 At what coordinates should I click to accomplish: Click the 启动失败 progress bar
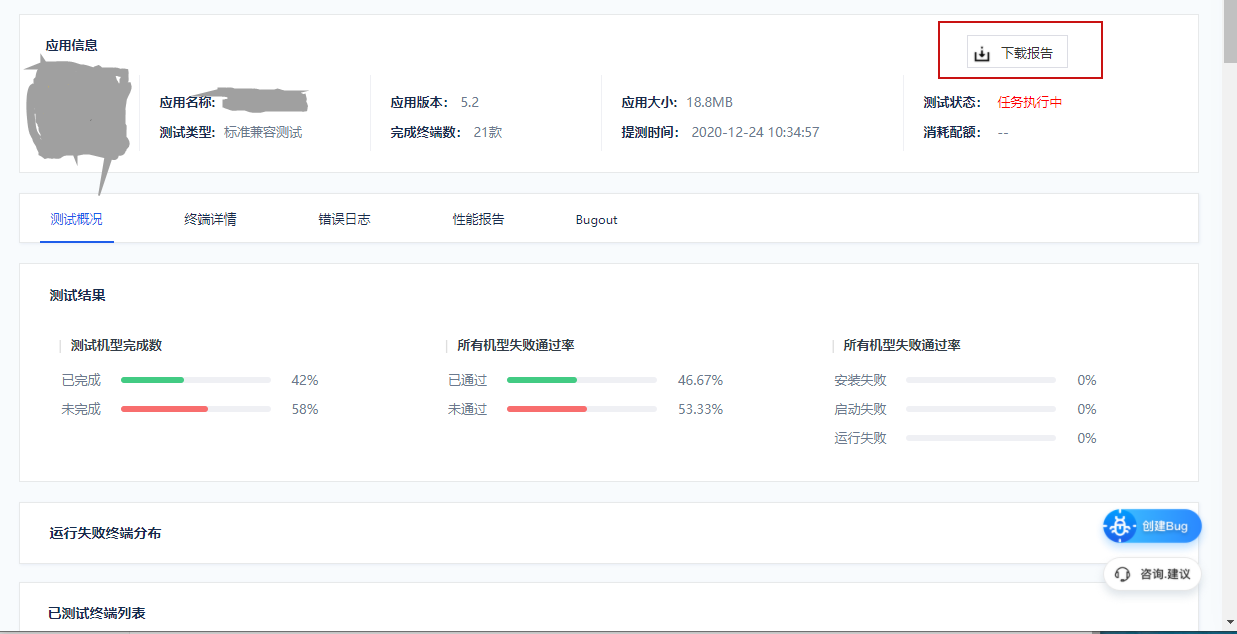tap(981, 409)
